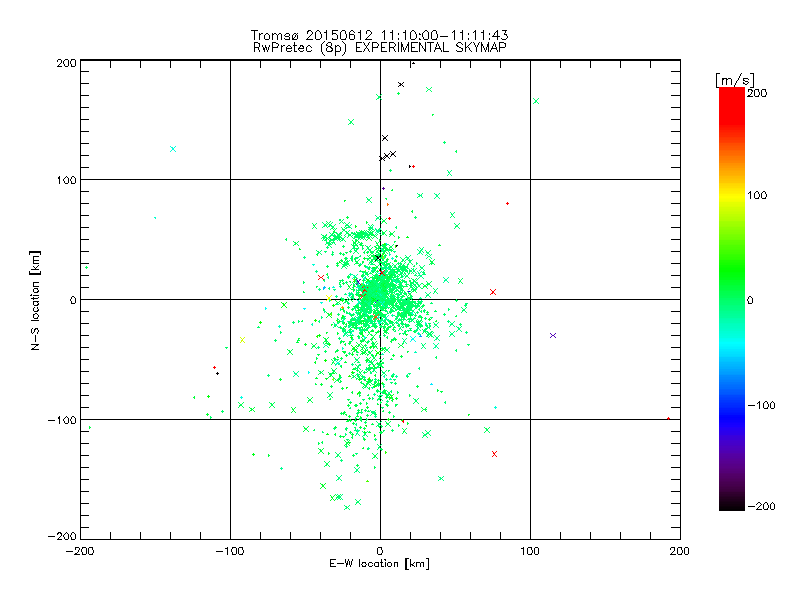This screenshot has height=600, width=800.
Task: Click the y-axis tick label '100'
Action: pos(66,180)
